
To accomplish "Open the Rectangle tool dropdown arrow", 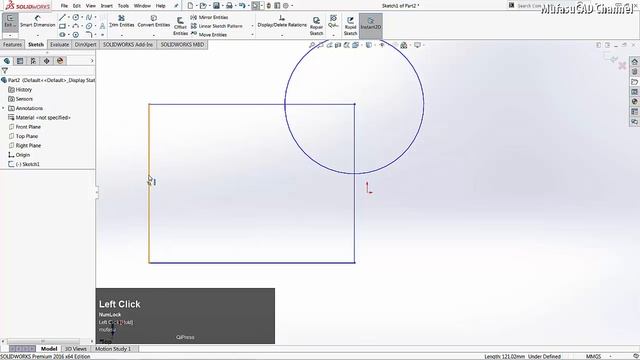I will pos(69,26).
